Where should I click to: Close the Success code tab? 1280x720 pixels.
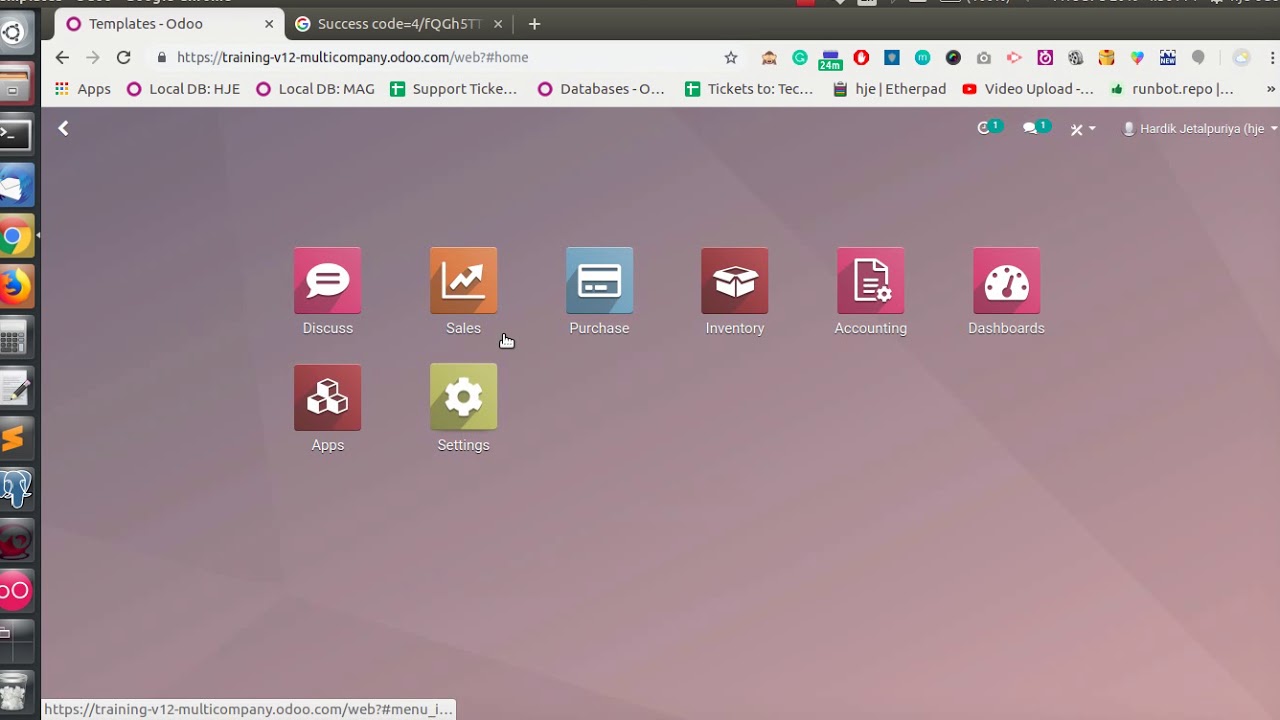498,24
